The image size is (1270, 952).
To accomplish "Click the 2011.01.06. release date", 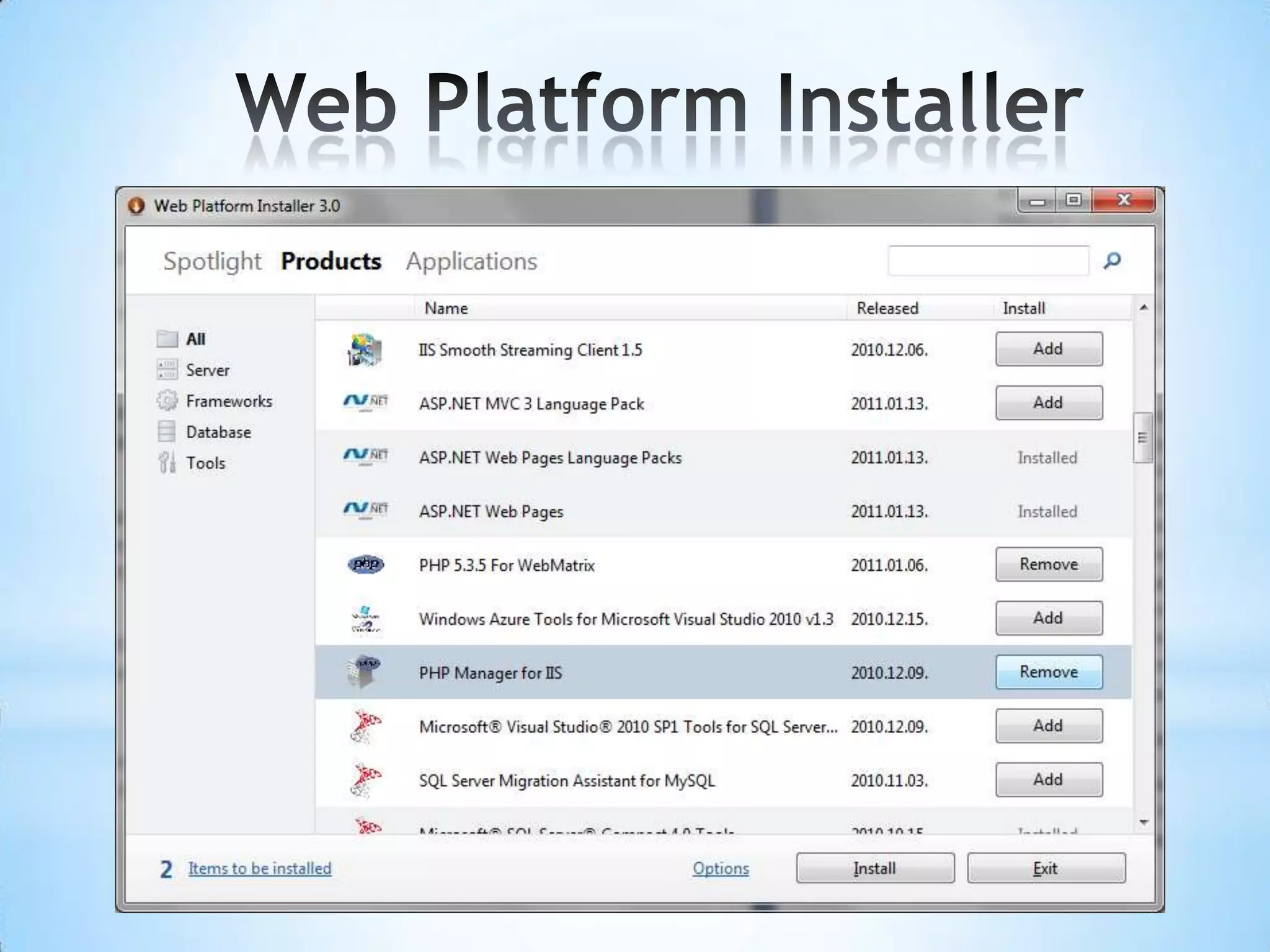I will point(889,565).
